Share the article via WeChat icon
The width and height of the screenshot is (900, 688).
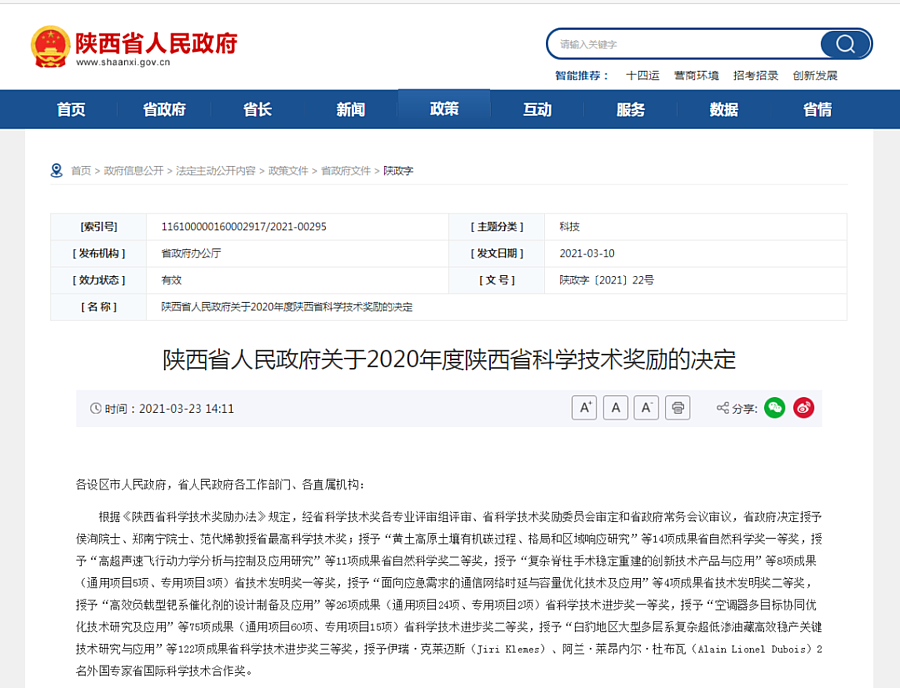(773, 408)
